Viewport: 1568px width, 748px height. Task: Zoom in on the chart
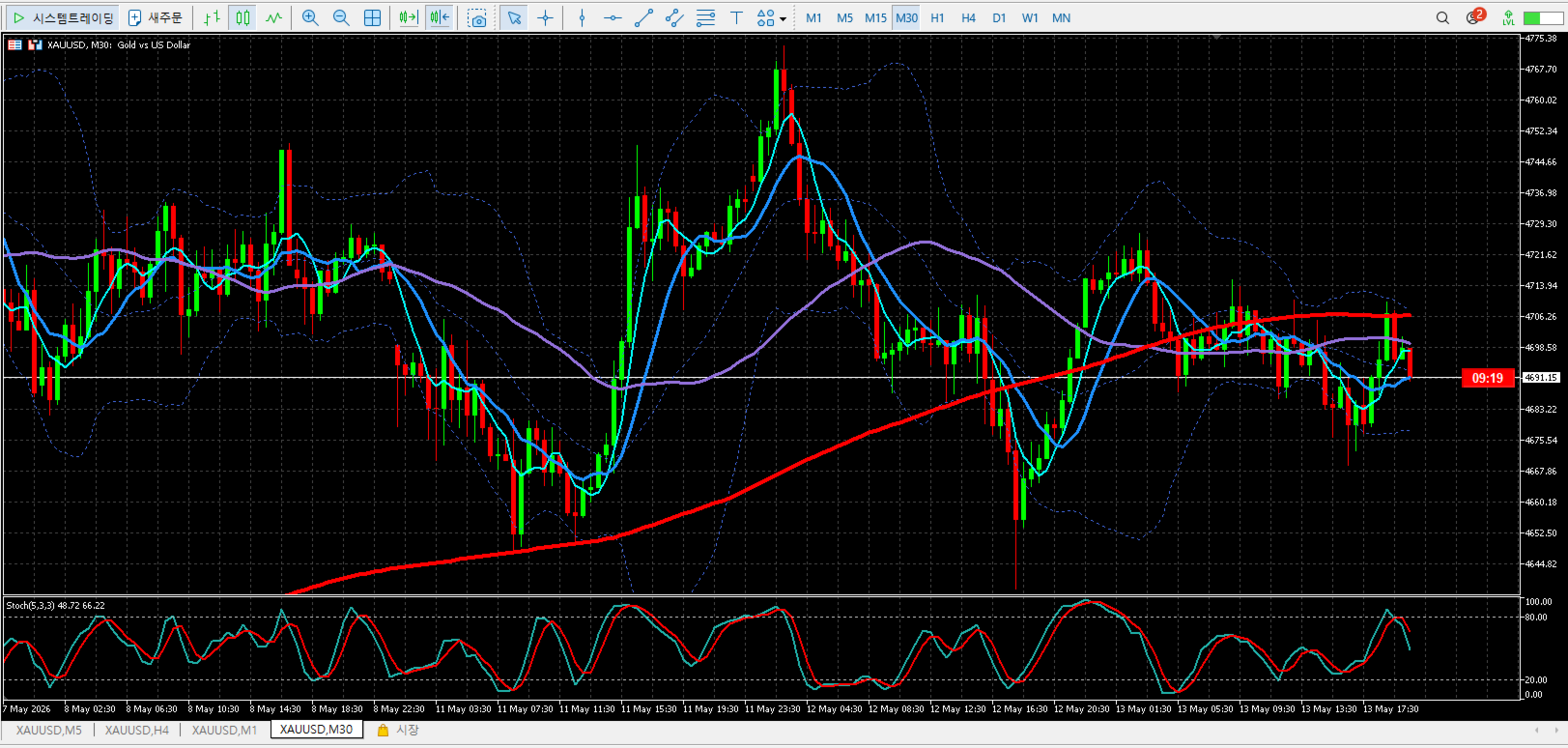pyautogui.click(x=310, y=17)
